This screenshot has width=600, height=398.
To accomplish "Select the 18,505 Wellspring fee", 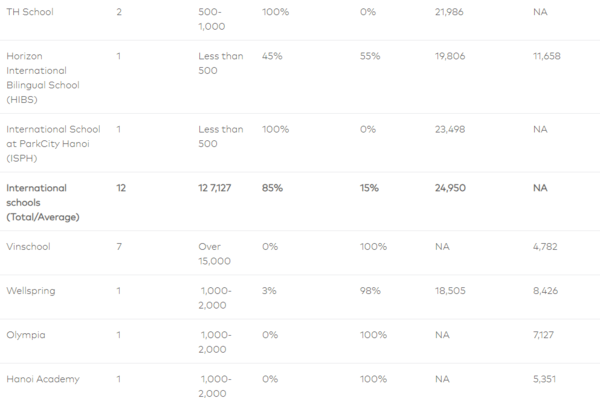I will click(x=450, y=291).
